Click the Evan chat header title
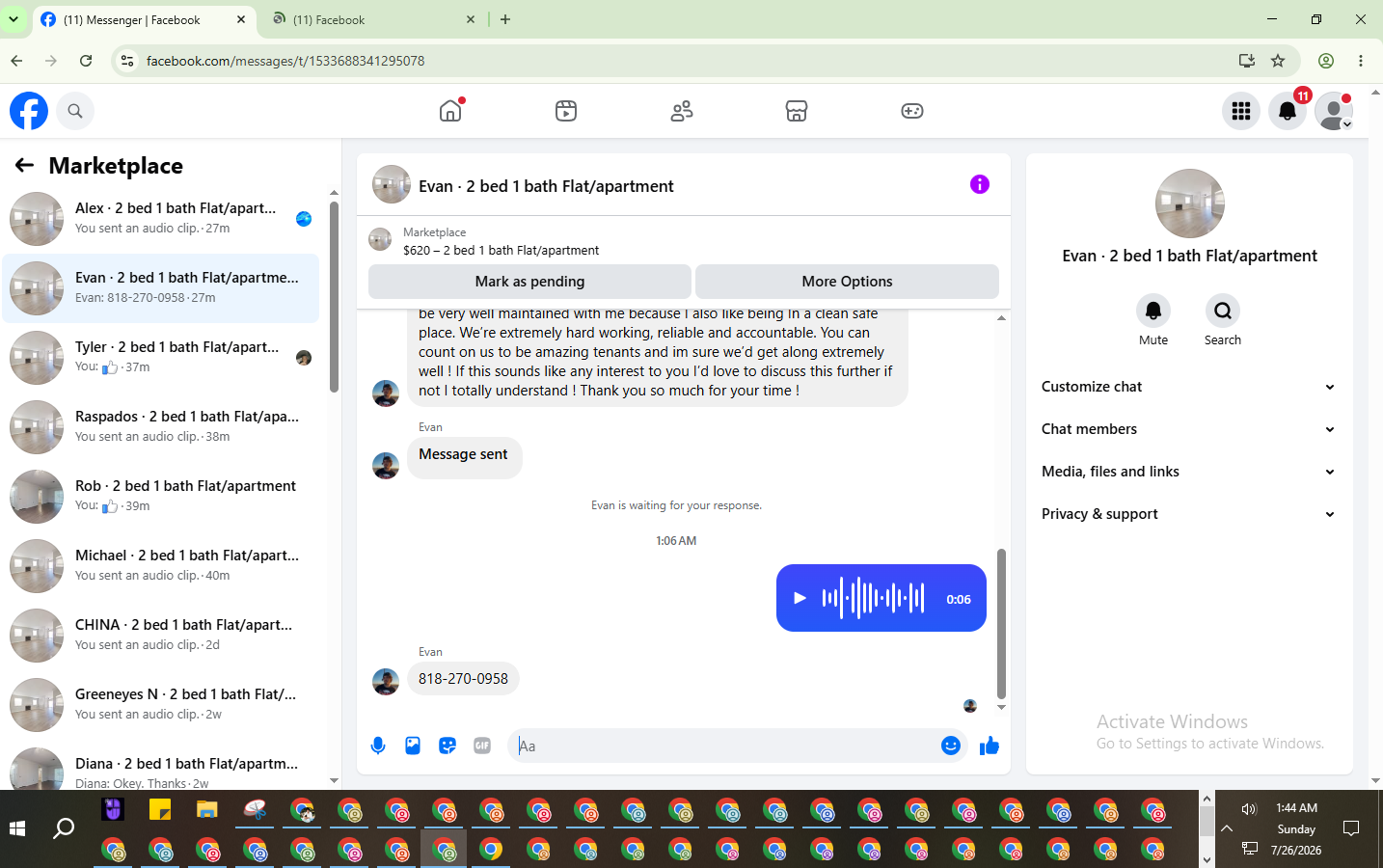The height and width of the screenshot is (868, 1383). tap(546, 186)
